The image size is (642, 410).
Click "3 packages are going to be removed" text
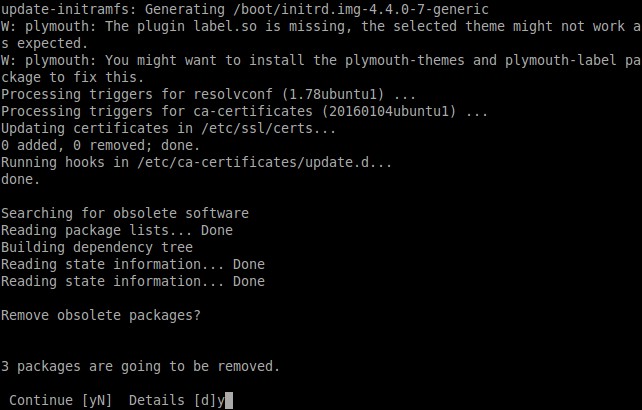[140, 366]
